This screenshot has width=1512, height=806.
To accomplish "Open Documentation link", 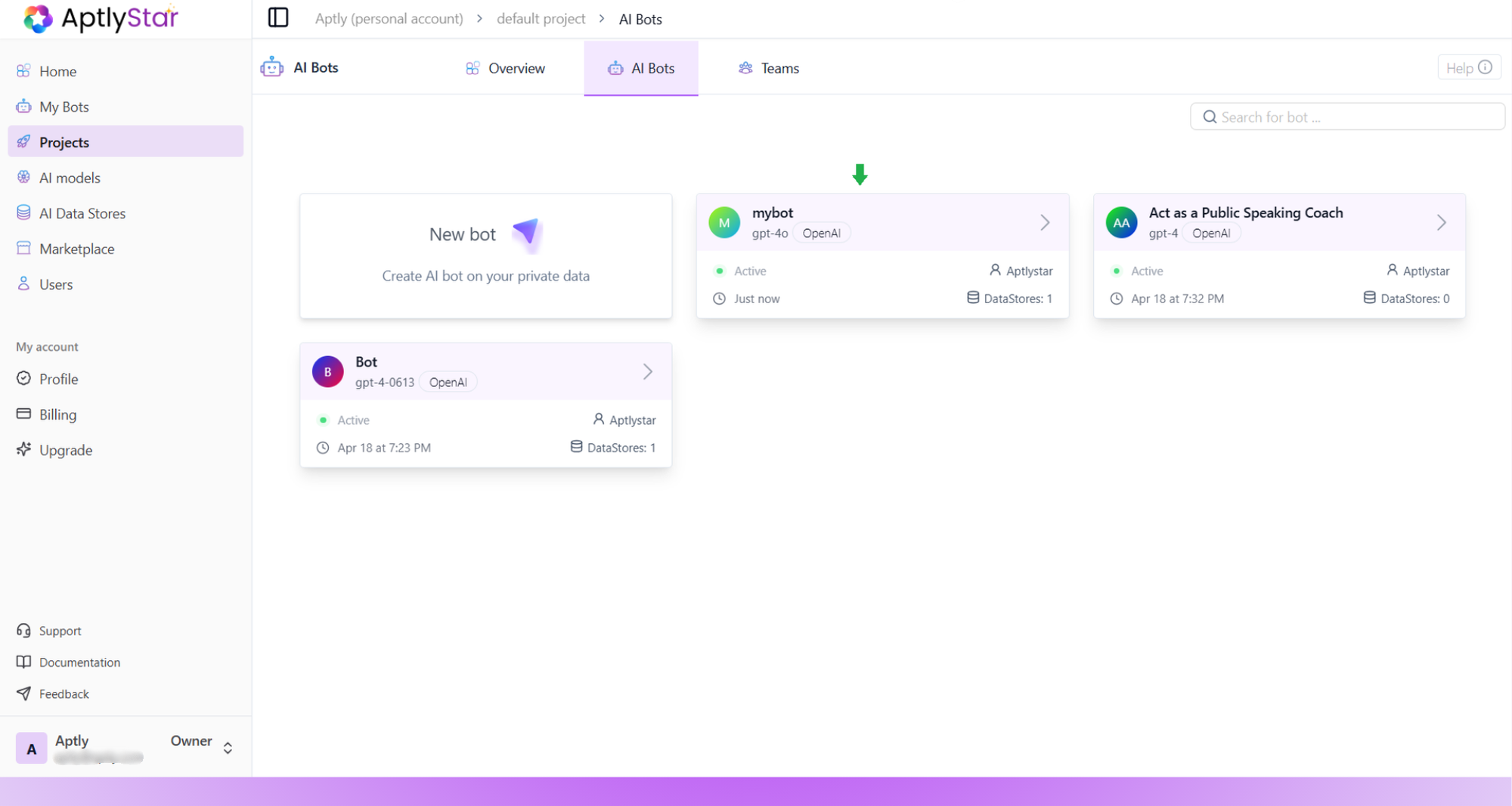I will (79, 662).
